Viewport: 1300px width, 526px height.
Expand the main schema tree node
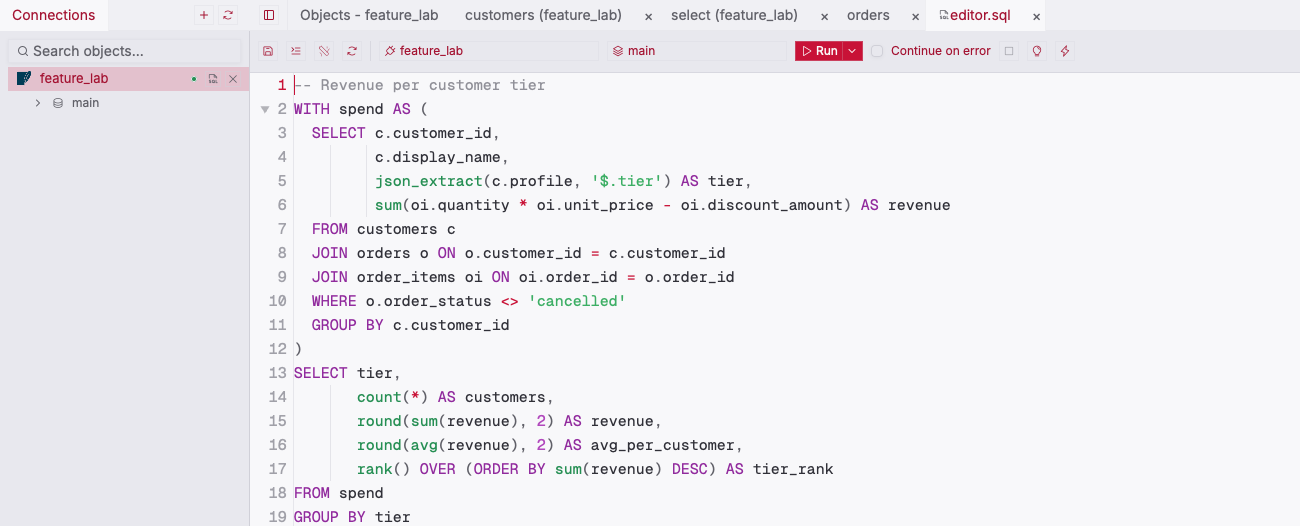coord(38,103)
